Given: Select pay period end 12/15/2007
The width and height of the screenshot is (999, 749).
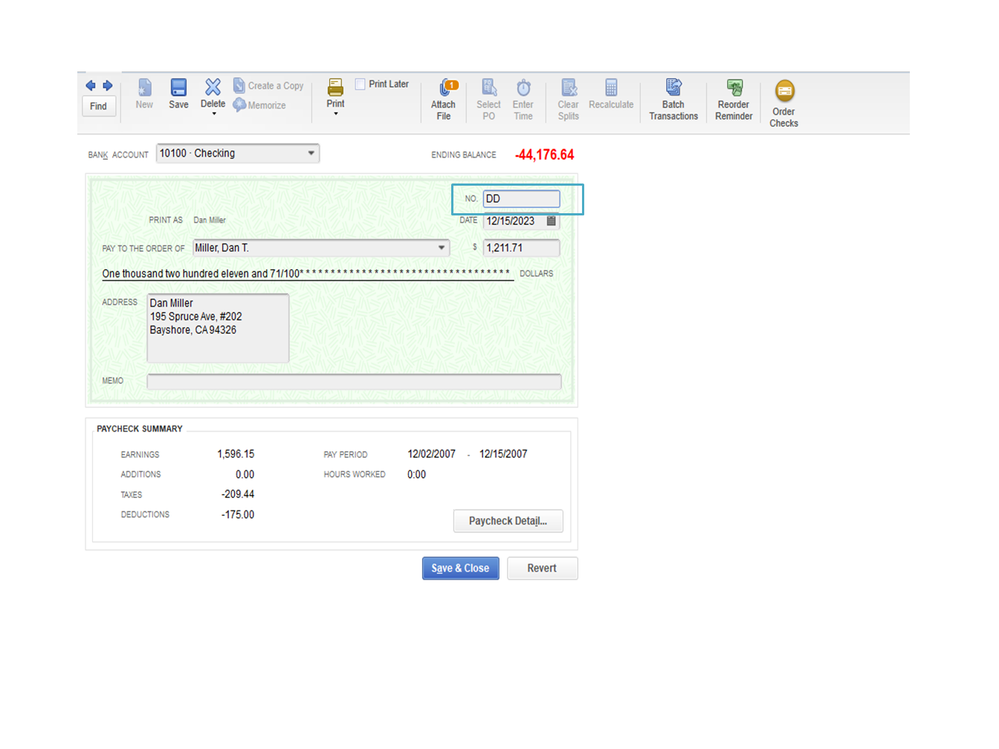Looking at the screenshot, I should (x=503, y=454).
